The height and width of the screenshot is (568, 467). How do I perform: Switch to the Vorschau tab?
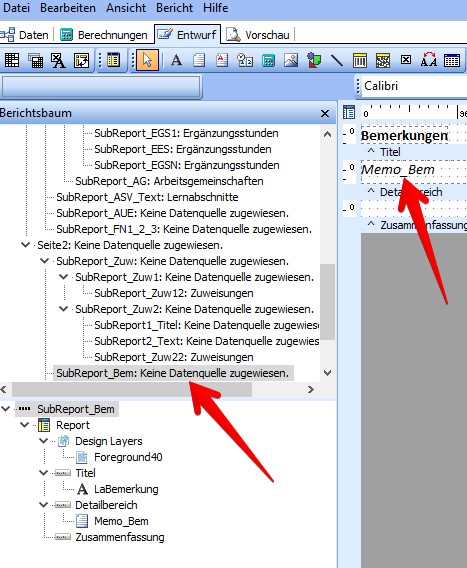tap(259, 35)
